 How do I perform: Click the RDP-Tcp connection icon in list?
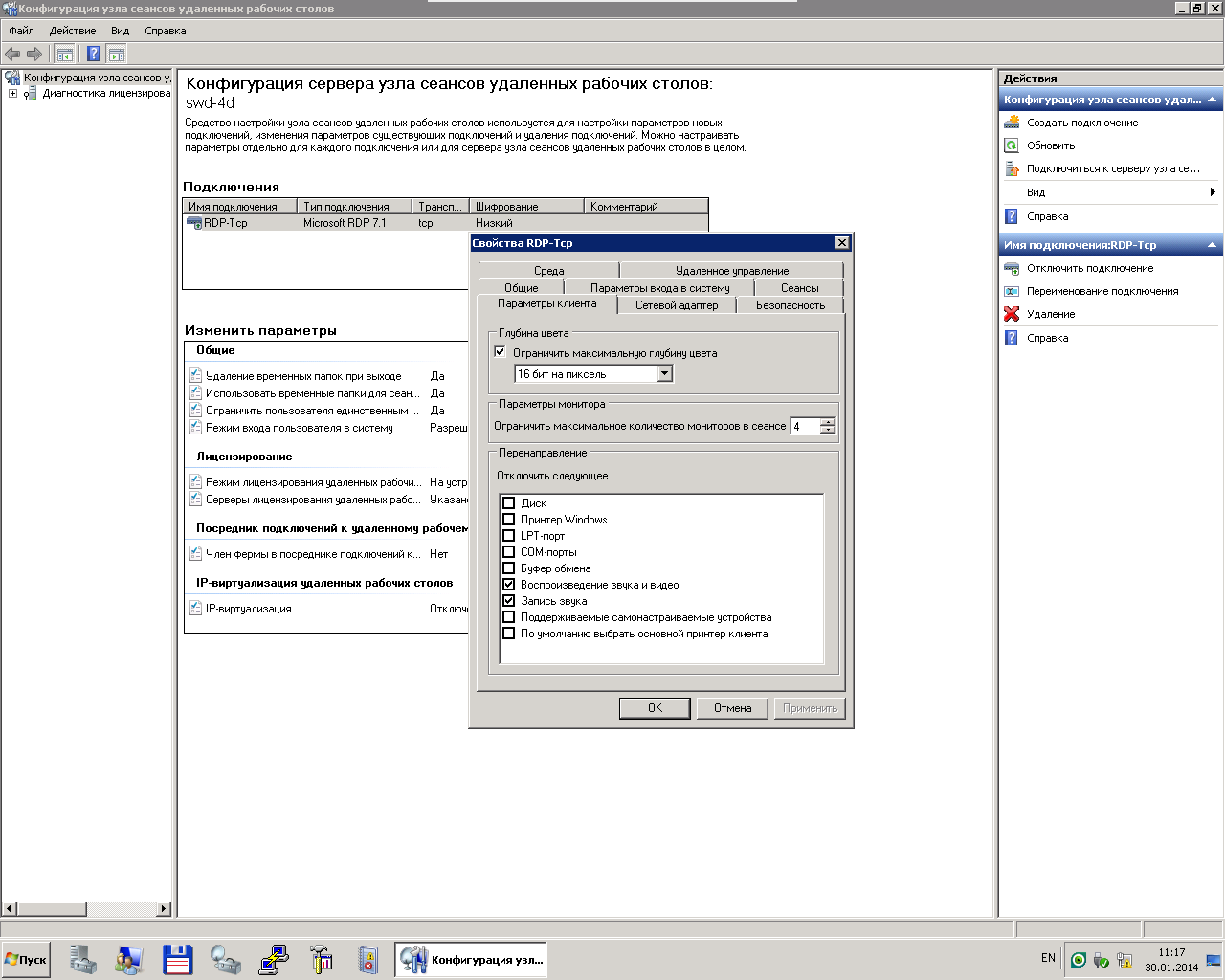(194, 223)
